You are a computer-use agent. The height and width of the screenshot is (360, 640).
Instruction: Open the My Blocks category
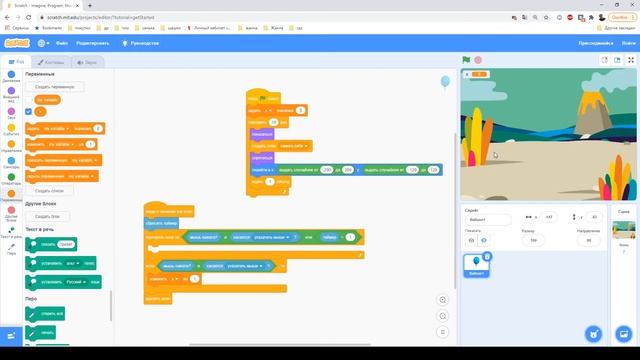pos(11,213)
